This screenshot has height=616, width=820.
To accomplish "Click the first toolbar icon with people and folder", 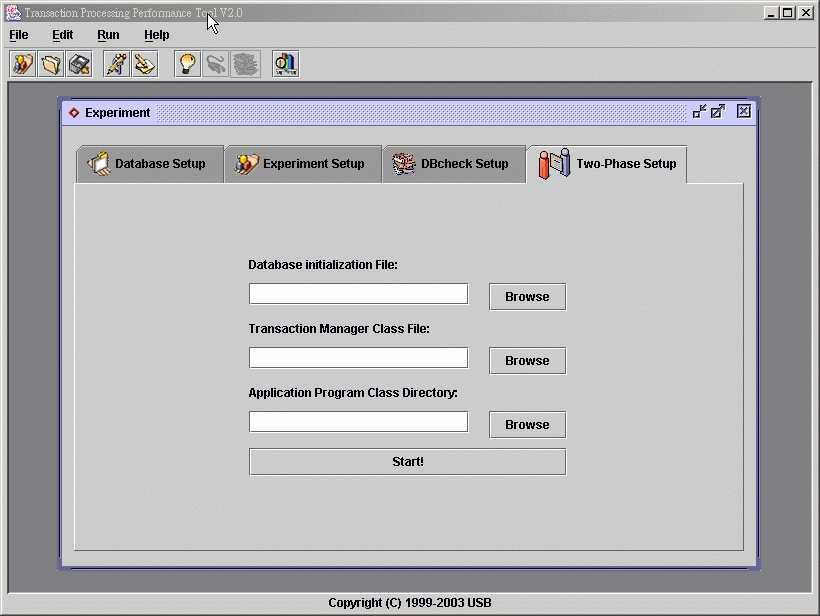I will (23, 64).
